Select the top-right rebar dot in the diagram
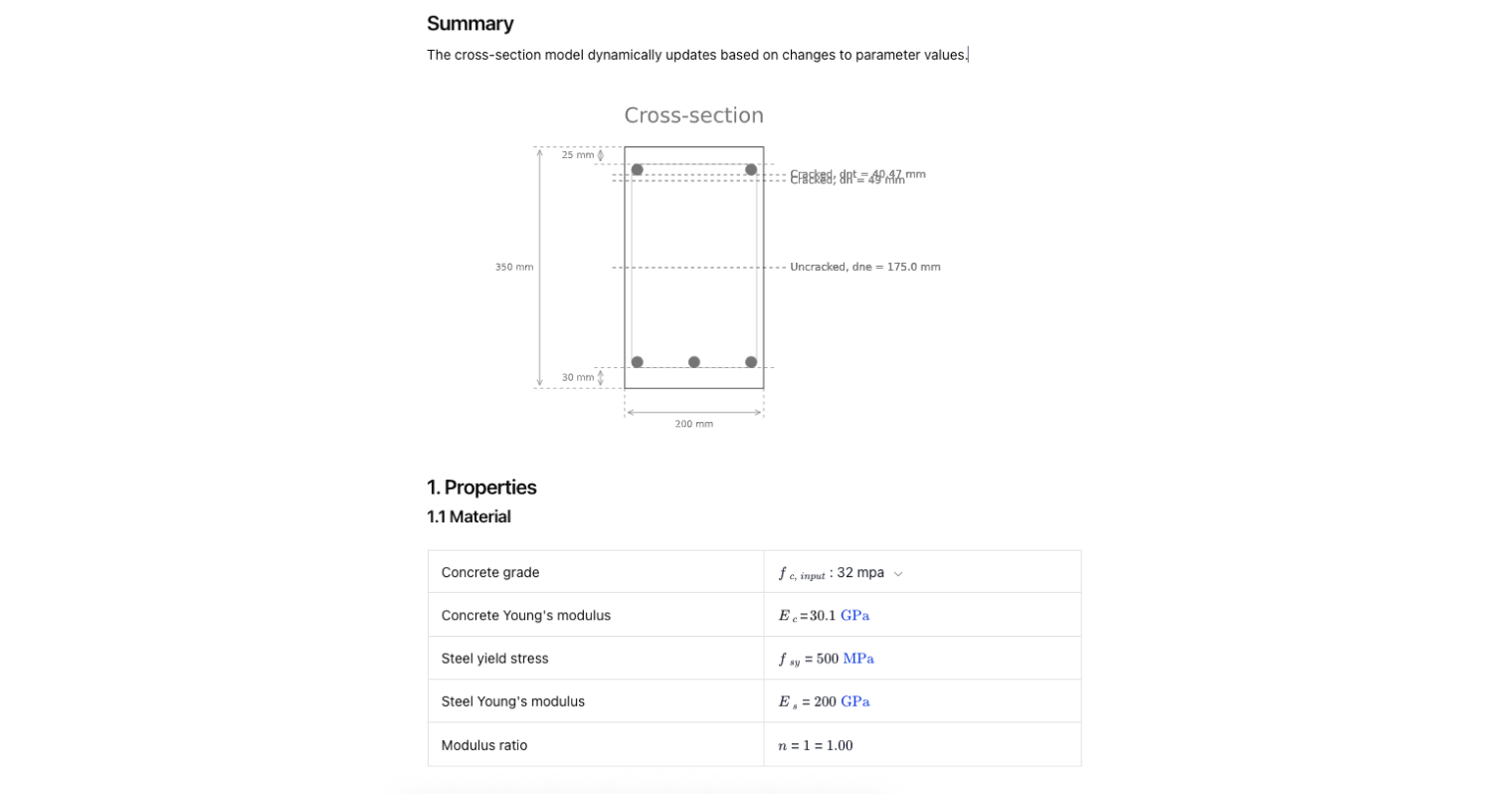 [x=751, y=169]
